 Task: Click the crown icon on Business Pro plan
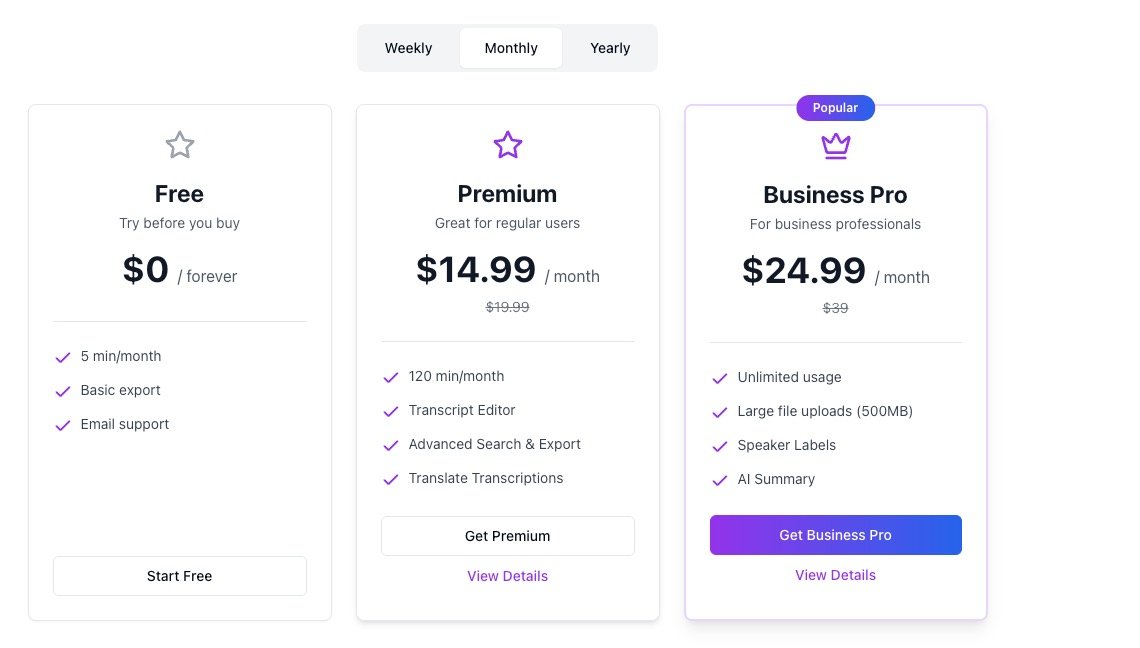tap(835, 146)
